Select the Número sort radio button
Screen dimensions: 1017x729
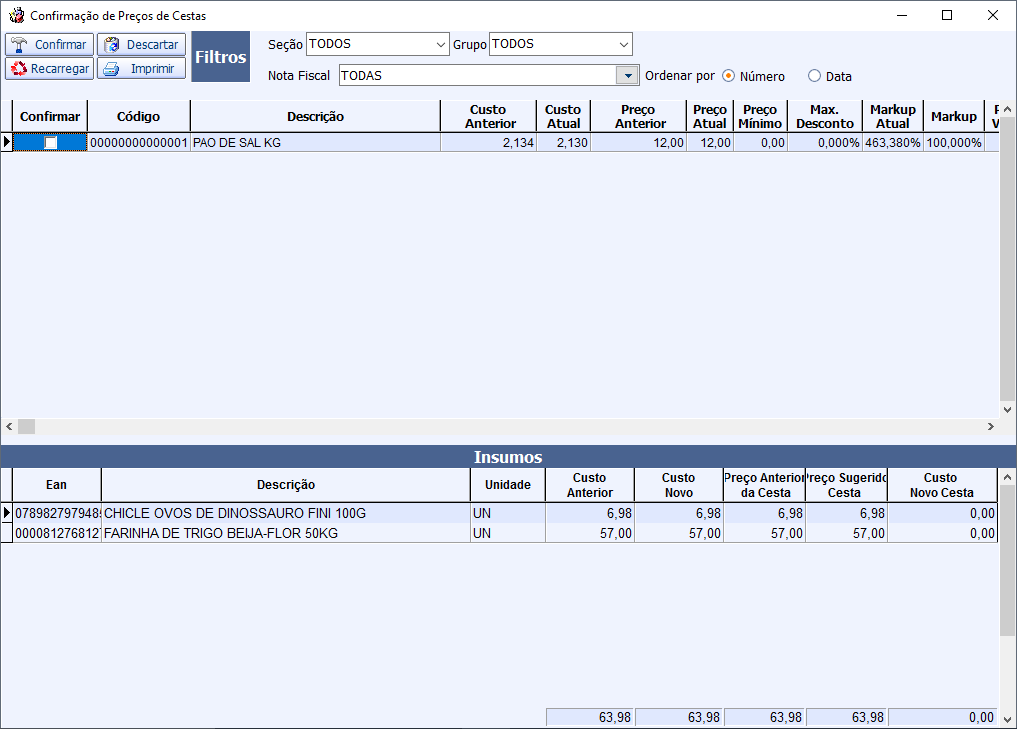pos(728,76)
